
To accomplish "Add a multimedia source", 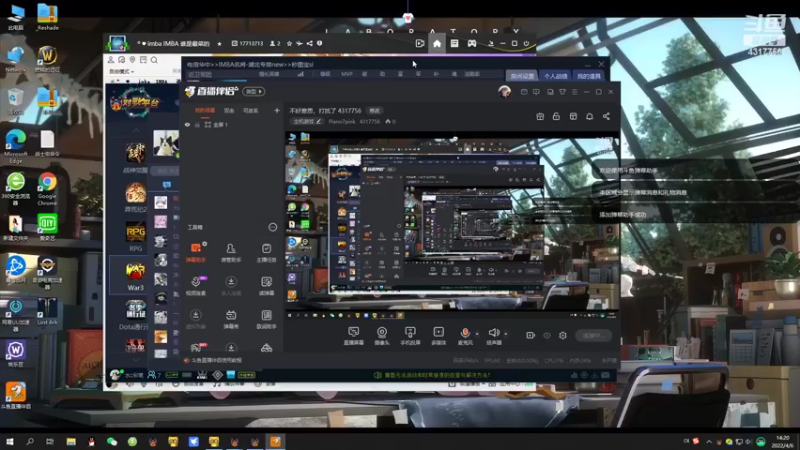I will pos(438,335).
